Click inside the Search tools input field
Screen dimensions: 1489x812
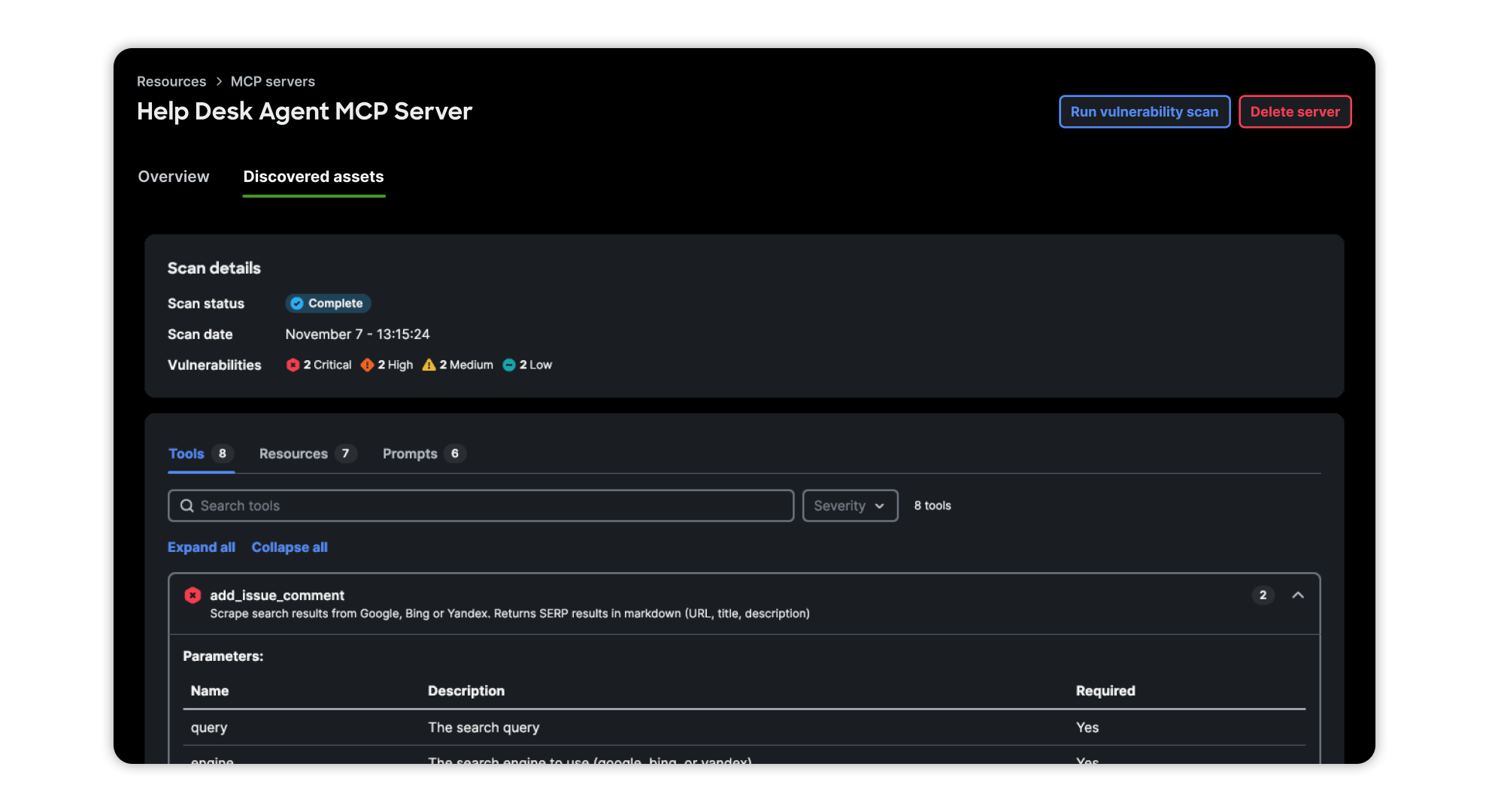tap(481, 505)
